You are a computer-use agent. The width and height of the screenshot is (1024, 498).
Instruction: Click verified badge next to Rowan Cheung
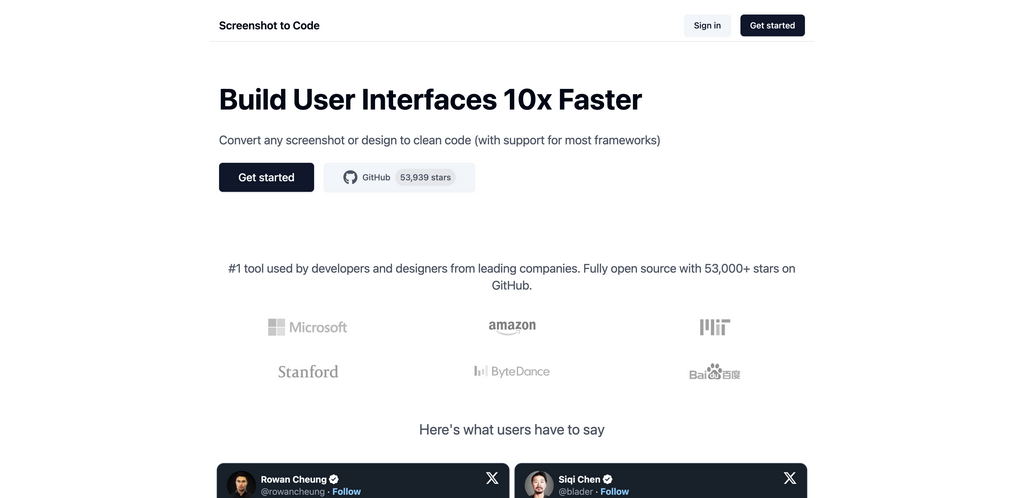tap(334, 479)
